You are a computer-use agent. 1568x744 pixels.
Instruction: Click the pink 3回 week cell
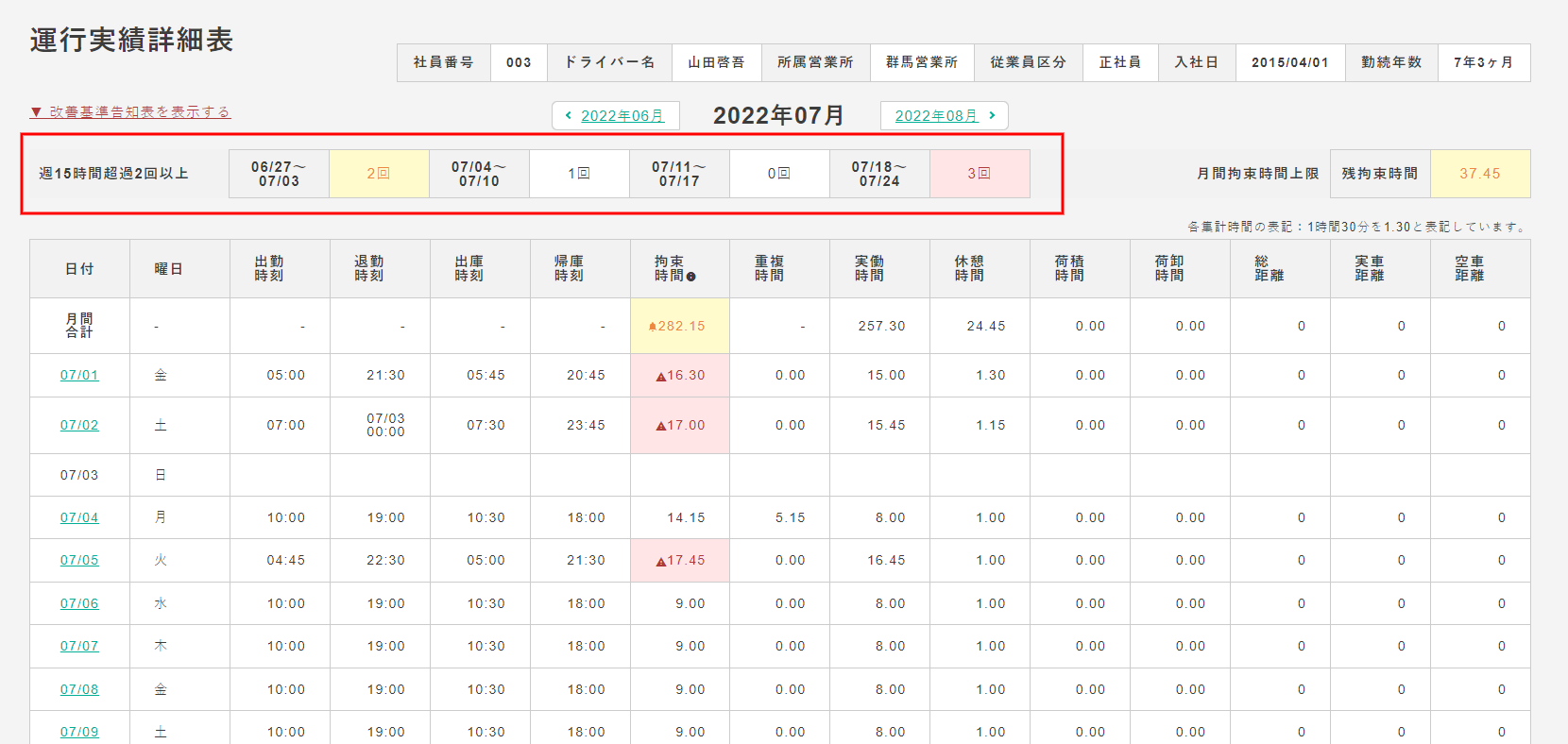click(x=980, y=174)
